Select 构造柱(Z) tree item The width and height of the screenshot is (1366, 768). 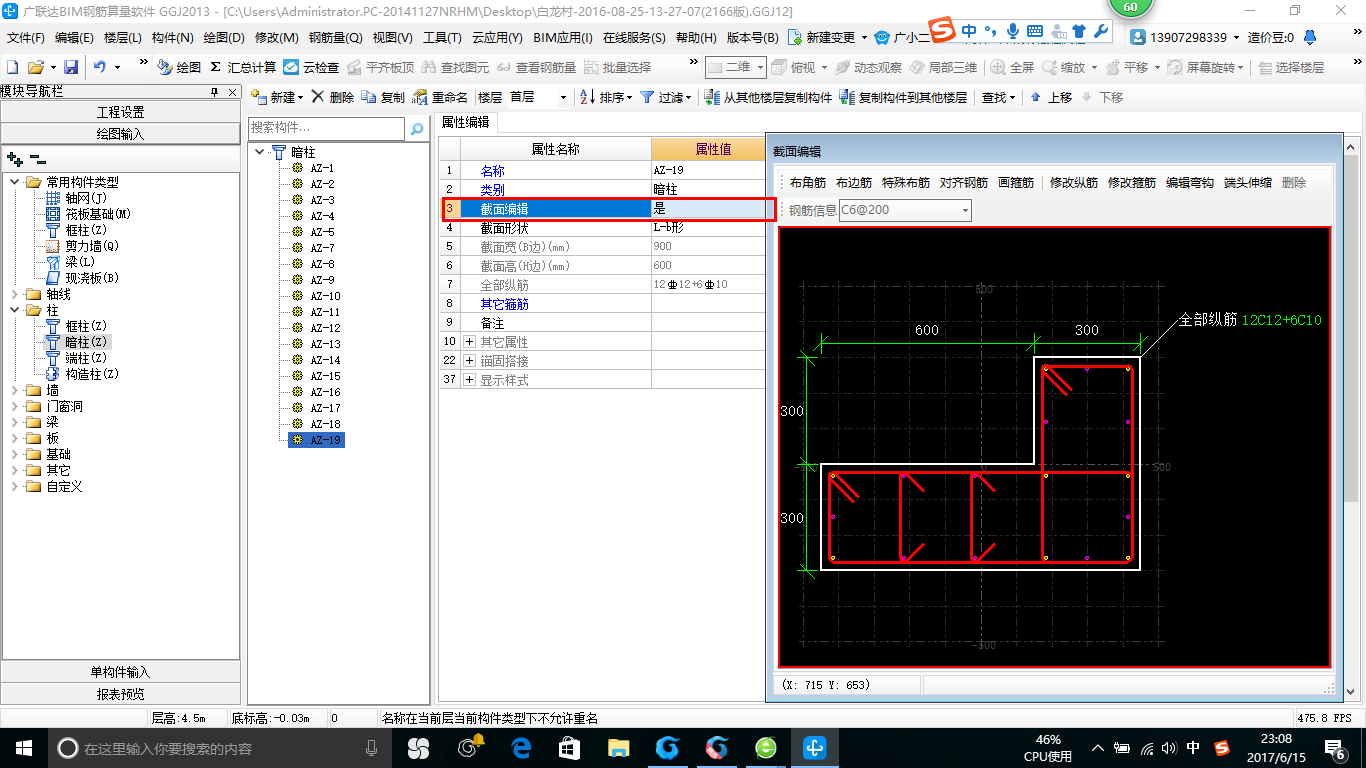(92, 374)
